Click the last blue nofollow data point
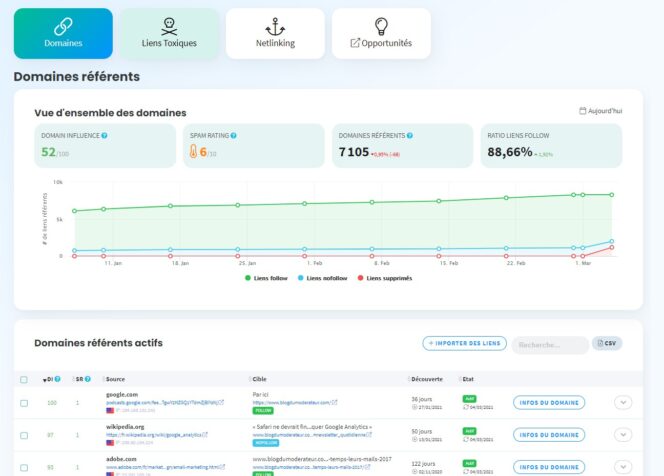Screen dimensions: 664x476 pos(611,241)
